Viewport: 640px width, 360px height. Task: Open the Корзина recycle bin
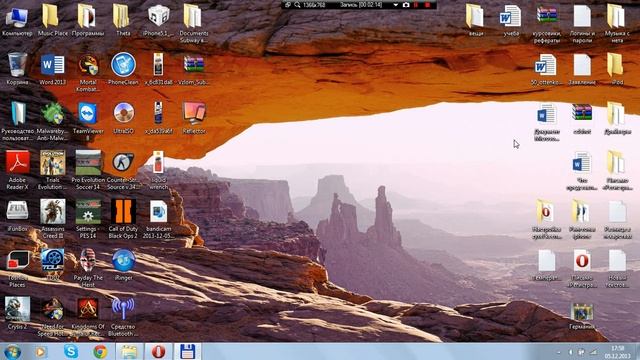(17, 69)
